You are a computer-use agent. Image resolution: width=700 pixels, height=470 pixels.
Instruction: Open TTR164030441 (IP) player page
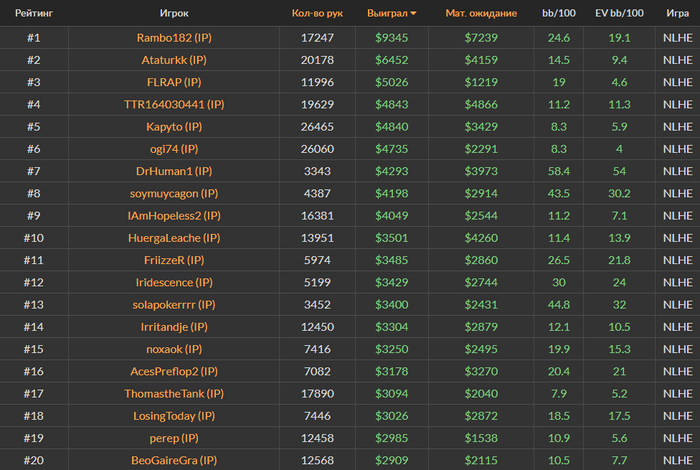click(x=174, y=104)
